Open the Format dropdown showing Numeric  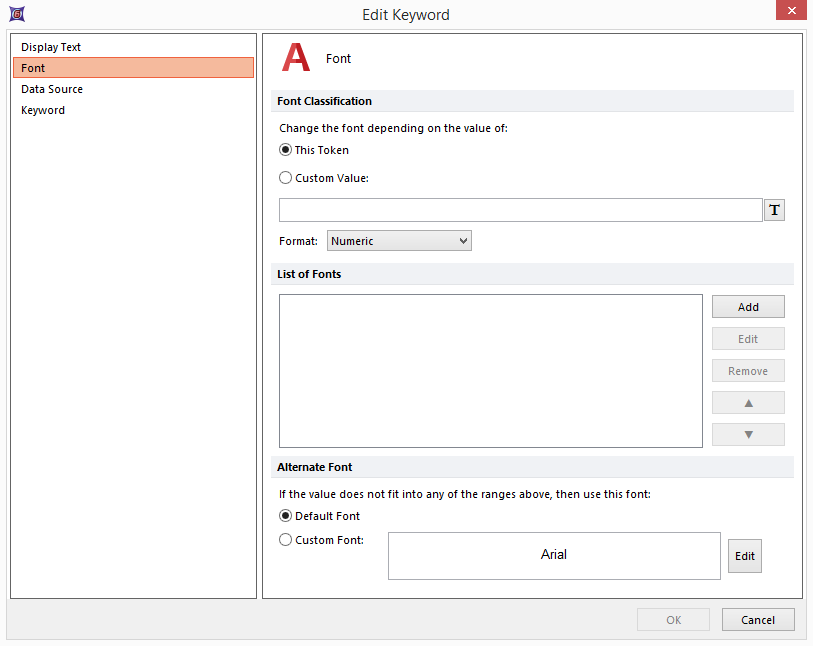pos(399,241)
